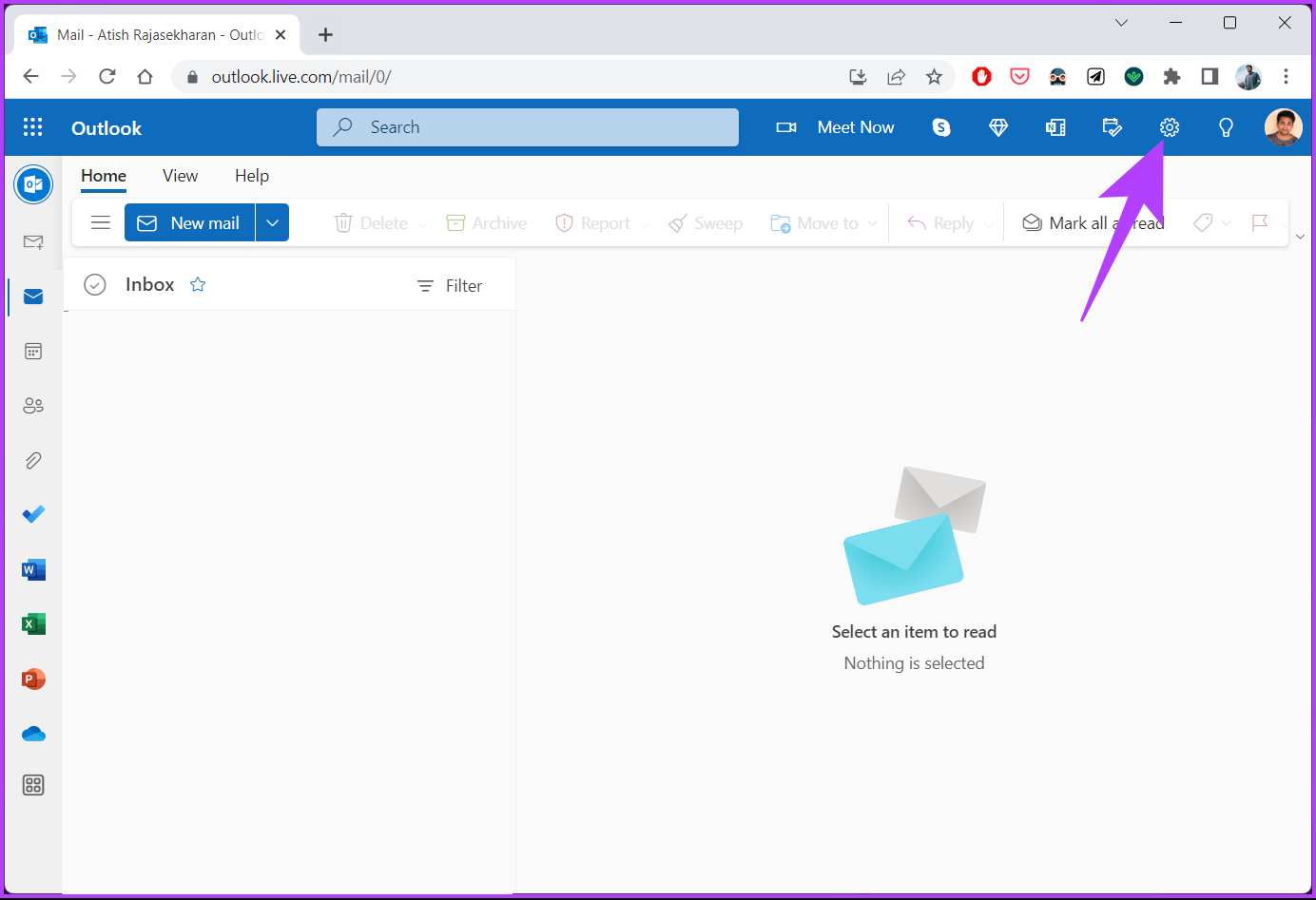Click the Search mailbox field
Viewport: 1316px width, 900px height.
pyautogui.click(x=528, y=127)
